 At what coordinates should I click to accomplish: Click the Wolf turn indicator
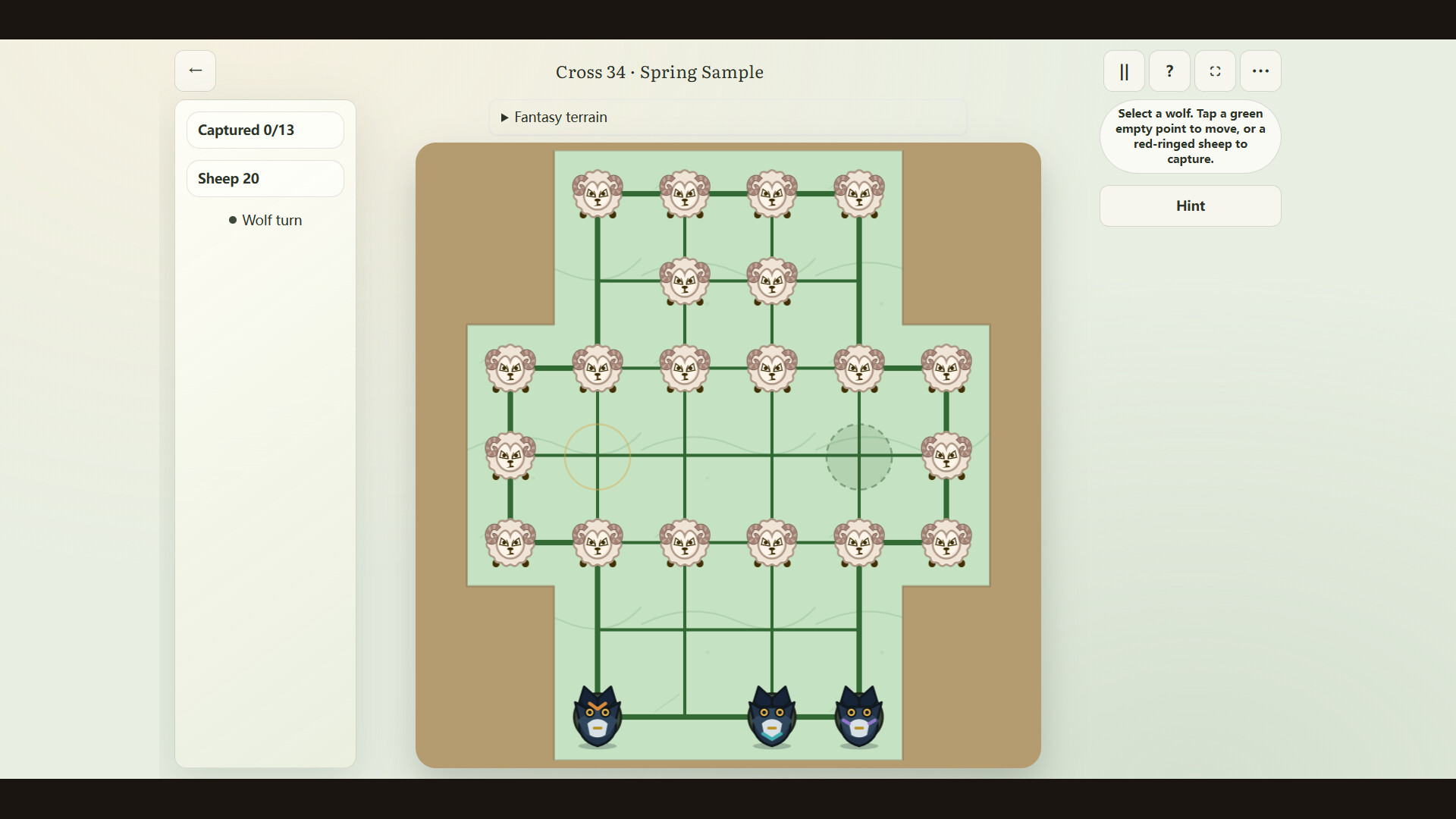(x=265, y=220)
